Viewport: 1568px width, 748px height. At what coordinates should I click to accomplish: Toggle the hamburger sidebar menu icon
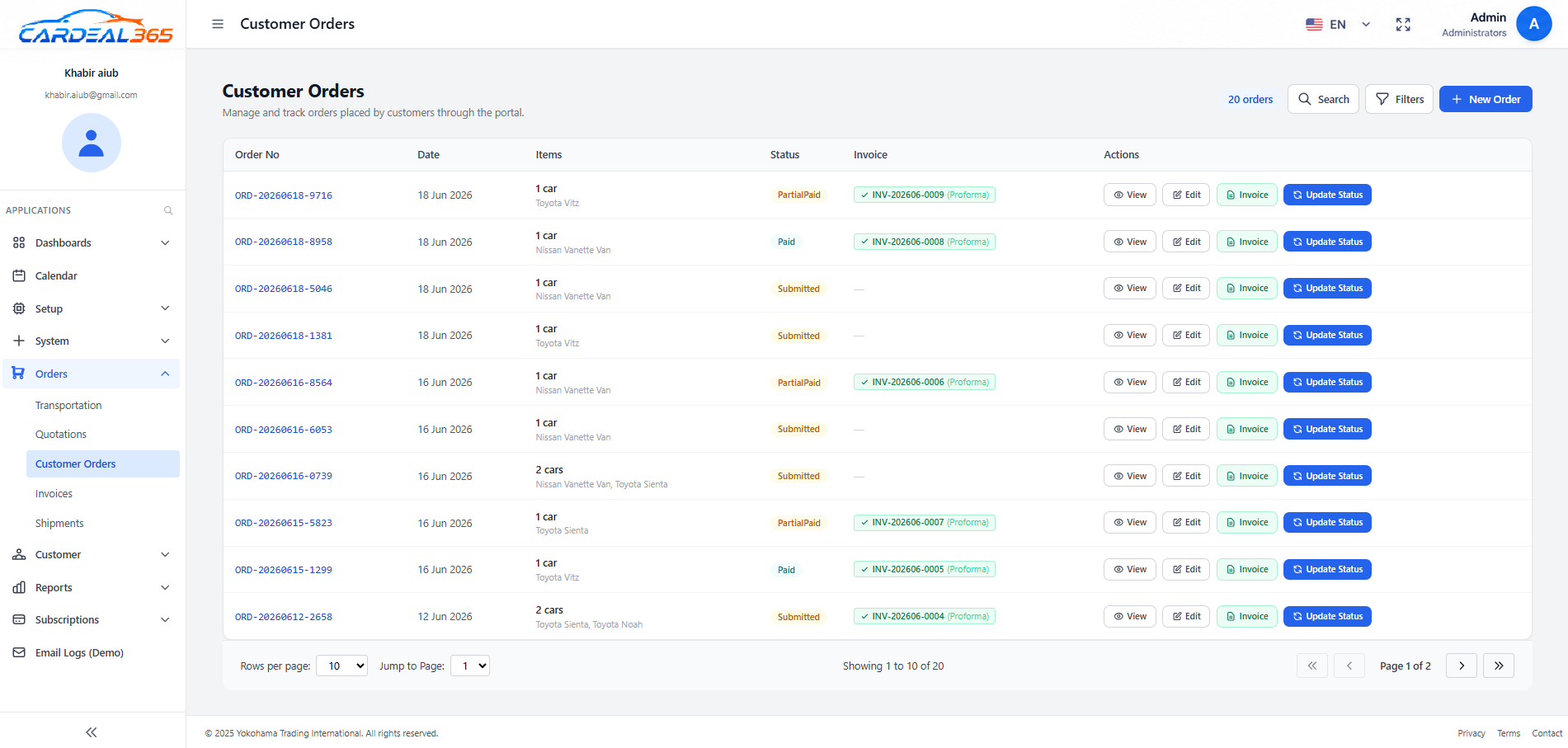coord(218,24)
